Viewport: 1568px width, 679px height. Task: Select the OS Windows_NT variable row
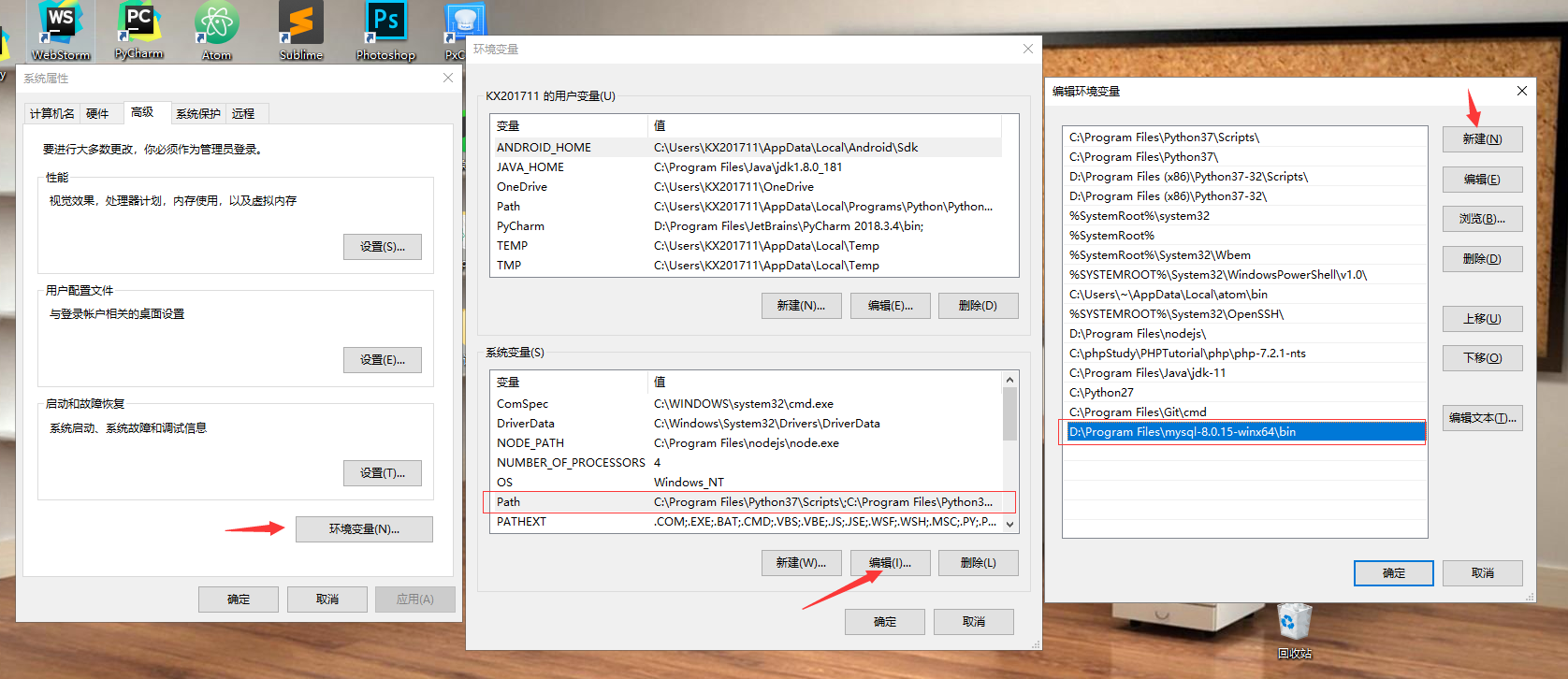coord(746,483)
